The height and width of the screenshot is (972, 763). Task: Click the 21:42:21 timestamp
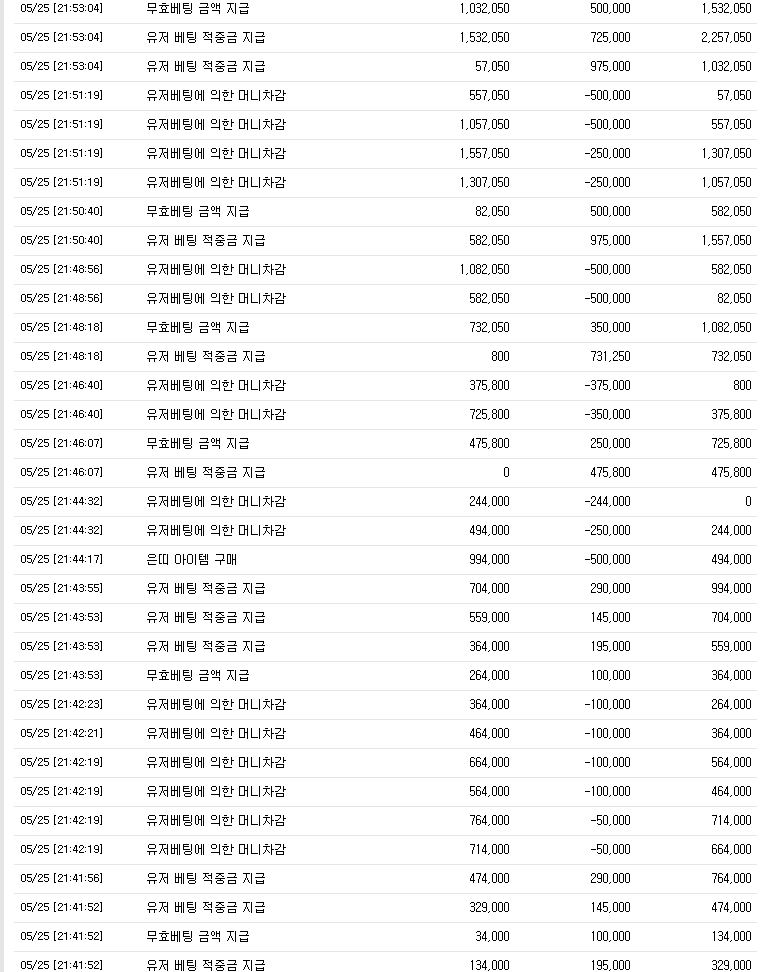pos(61,733)
